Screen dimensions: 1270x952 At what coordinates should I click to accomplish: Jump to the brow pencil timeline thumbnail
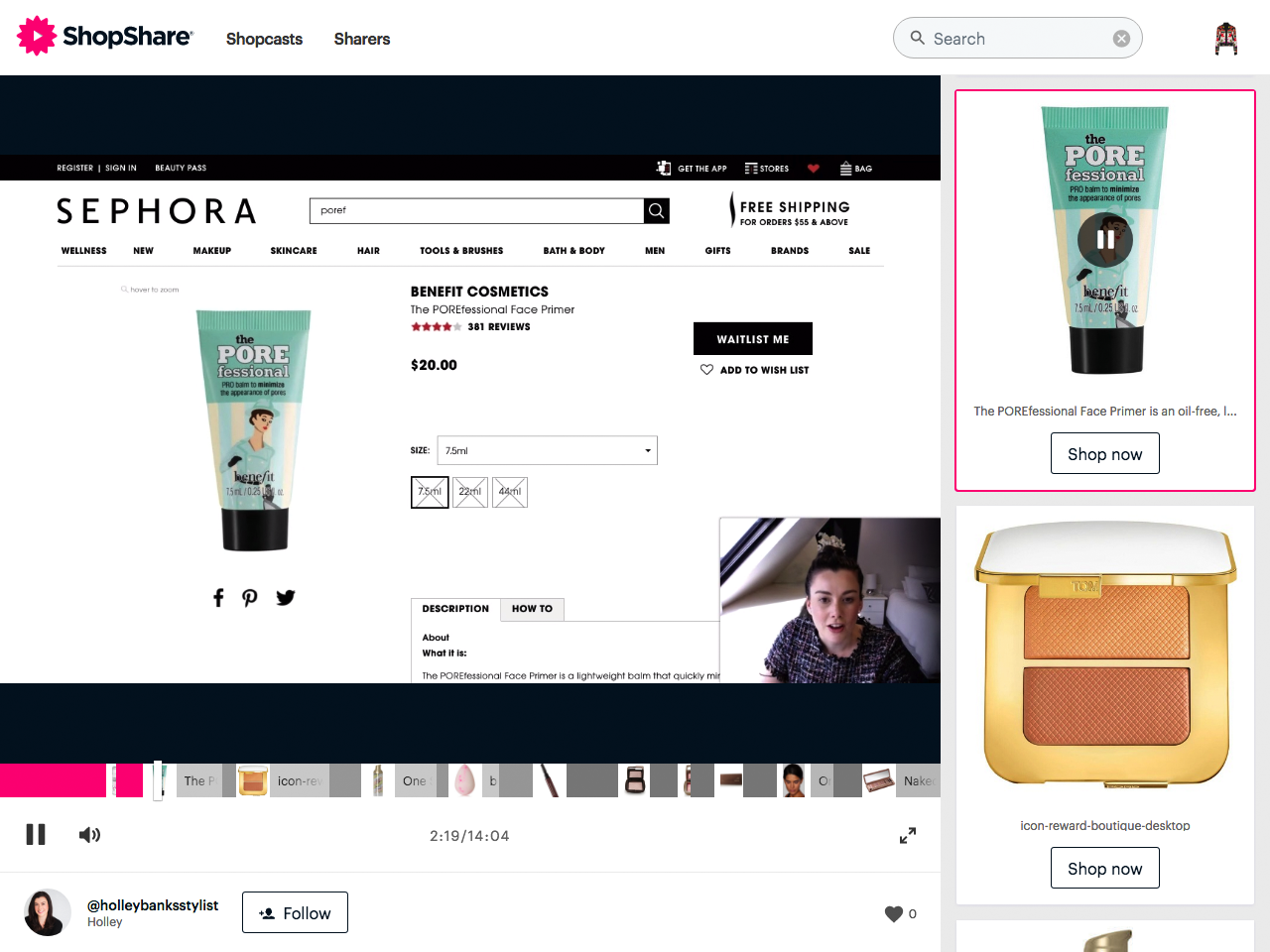[549, 780]
